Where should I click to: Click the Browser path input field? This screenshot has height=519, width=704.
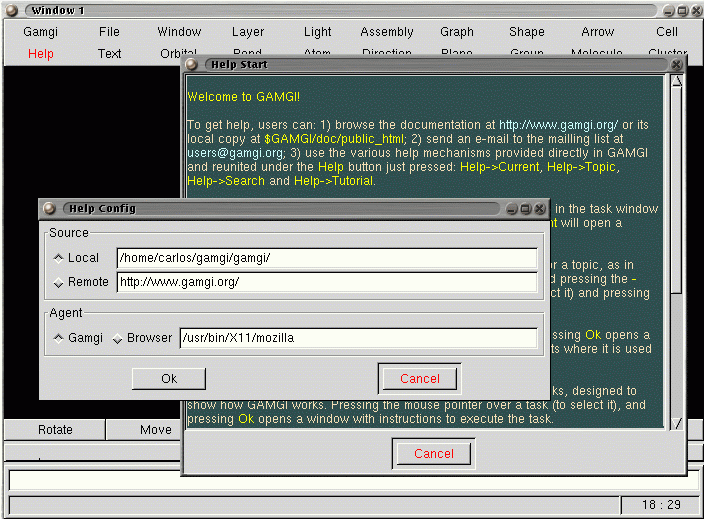tap(358, 338)
